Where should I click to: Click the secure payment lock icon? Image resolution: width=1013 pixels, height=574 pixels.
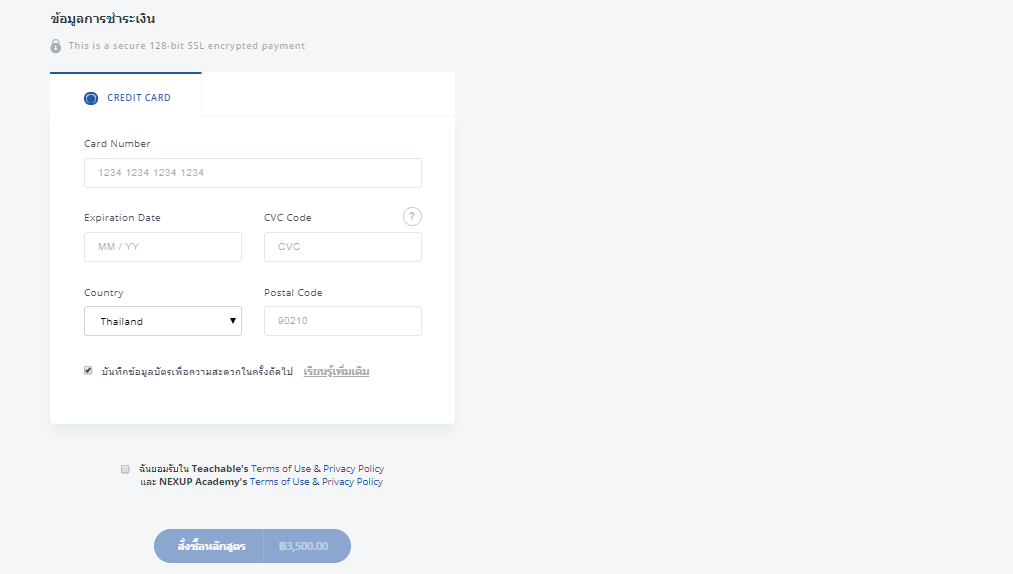click(56, 46)
